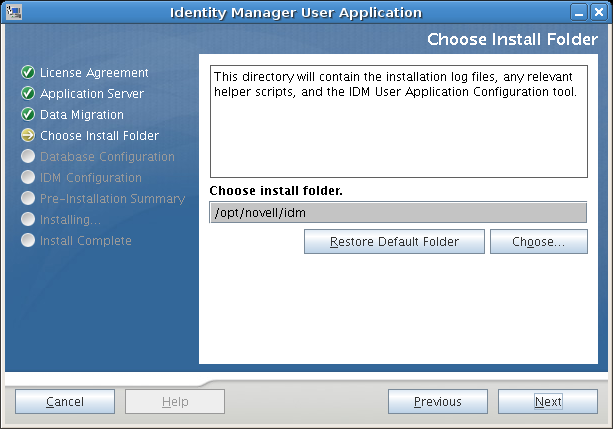Proceed by clicking Next
The height and width of the screenshot is (429, 613).
(x=548, y=402)
